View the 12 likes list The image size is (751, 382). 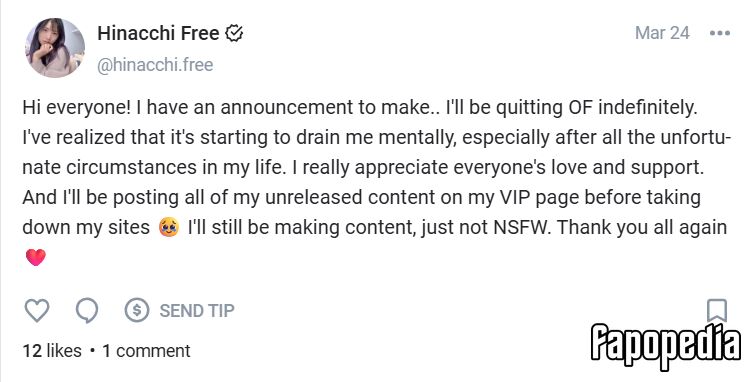(52, 351)
